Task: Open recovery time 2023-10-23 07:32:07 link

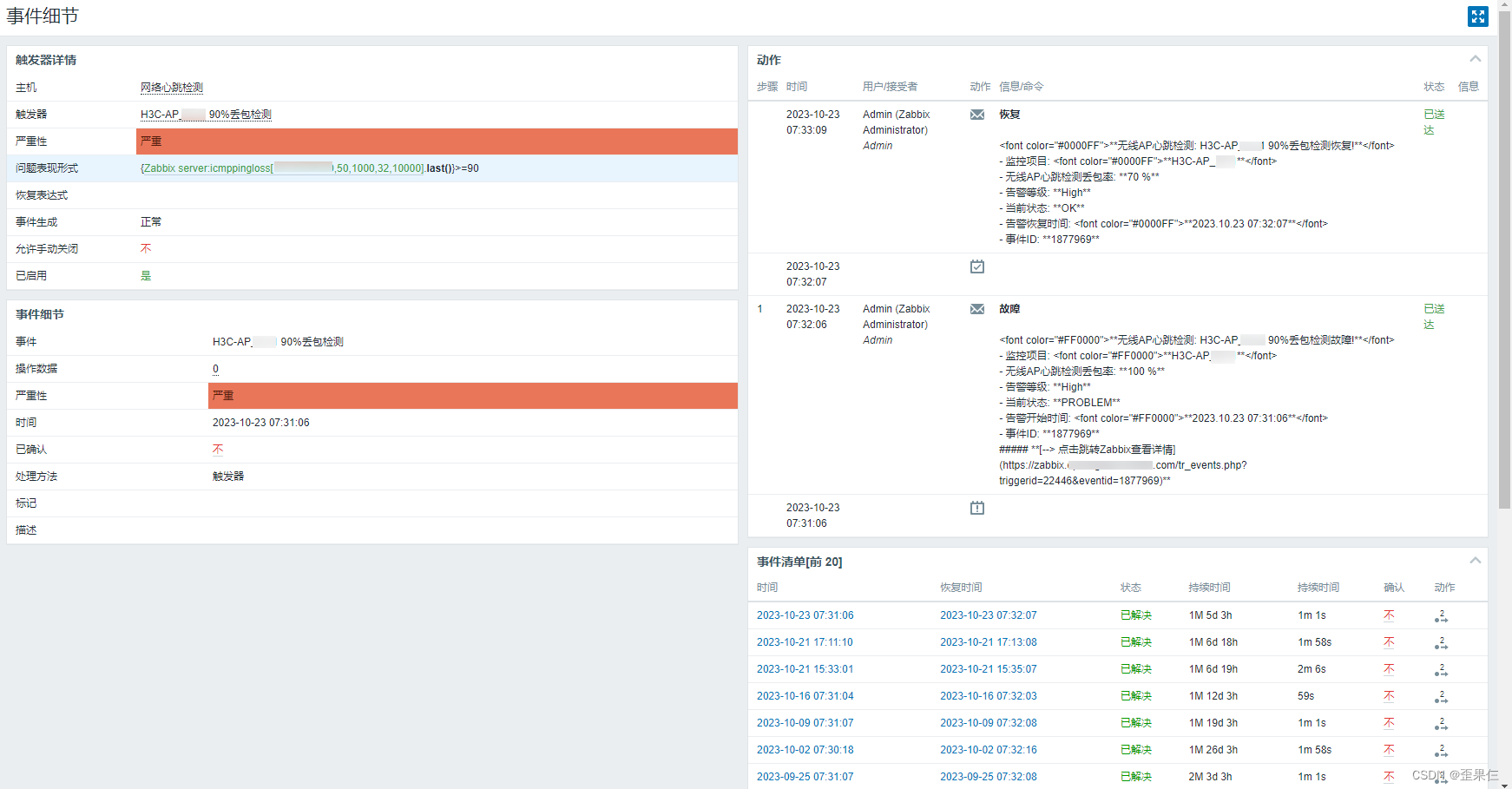Action: [988, 615]
